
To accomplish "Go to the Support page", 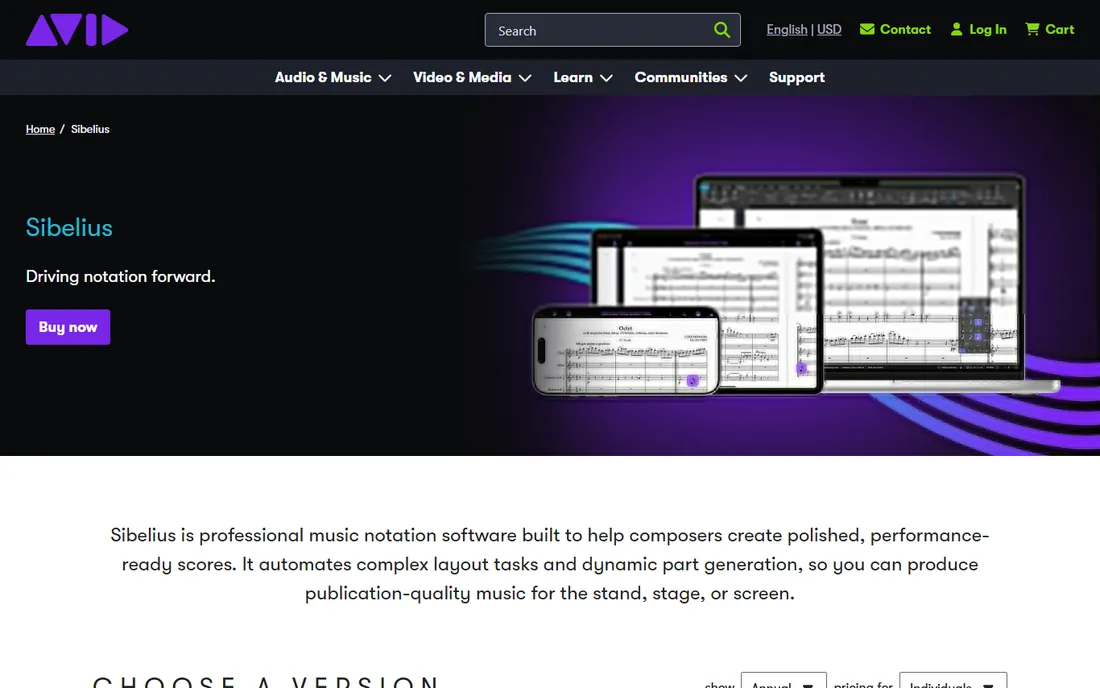I will (796, 78).
